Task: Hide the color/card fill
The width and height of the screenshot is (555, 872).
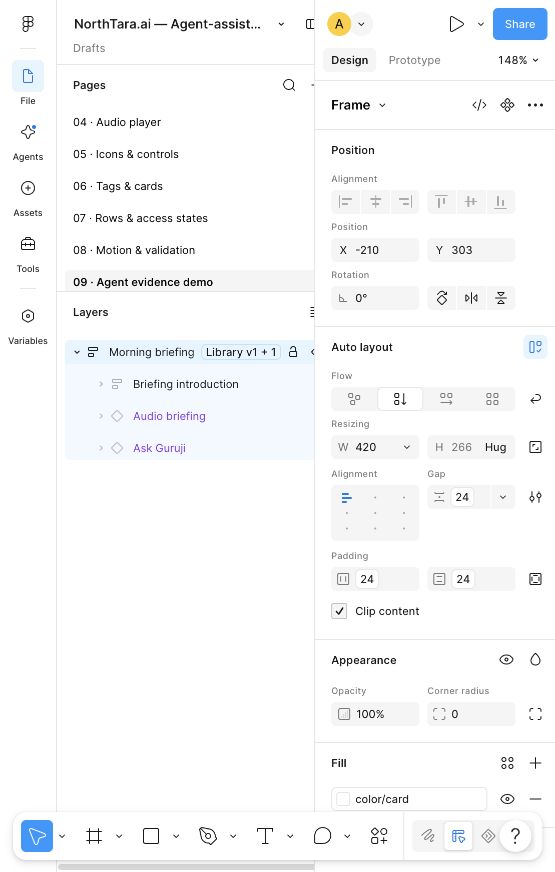Action: tap(507, 799)
